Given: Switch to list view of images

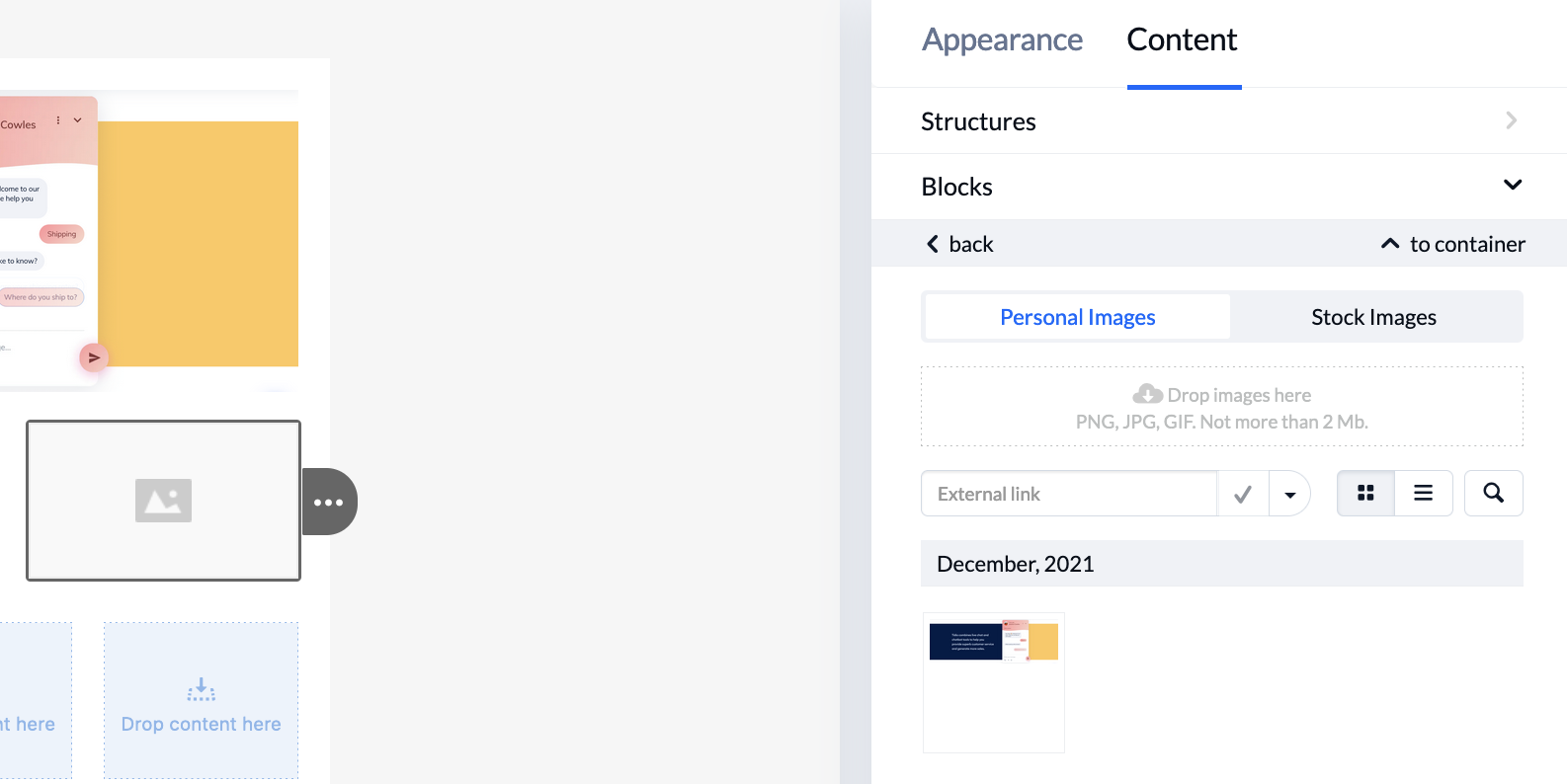Looking at the screenshot, I should (x=1423, y=494).
